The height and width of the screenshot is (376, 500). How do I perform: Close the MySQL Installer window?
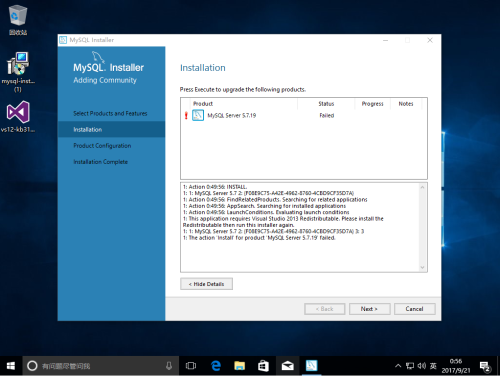click(x=430, y=40)
